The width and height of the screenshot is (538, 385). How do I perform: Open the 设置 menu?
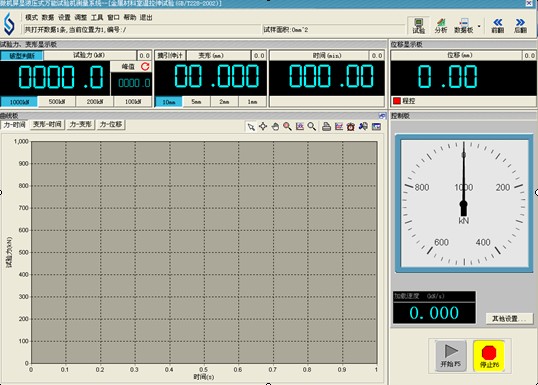(64, 18)
